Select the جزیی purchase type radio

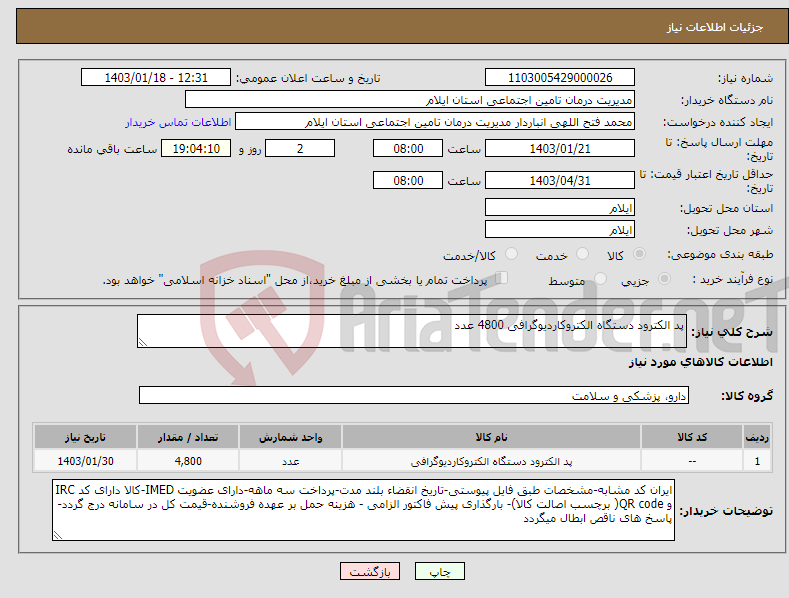[x=664, y=278]
